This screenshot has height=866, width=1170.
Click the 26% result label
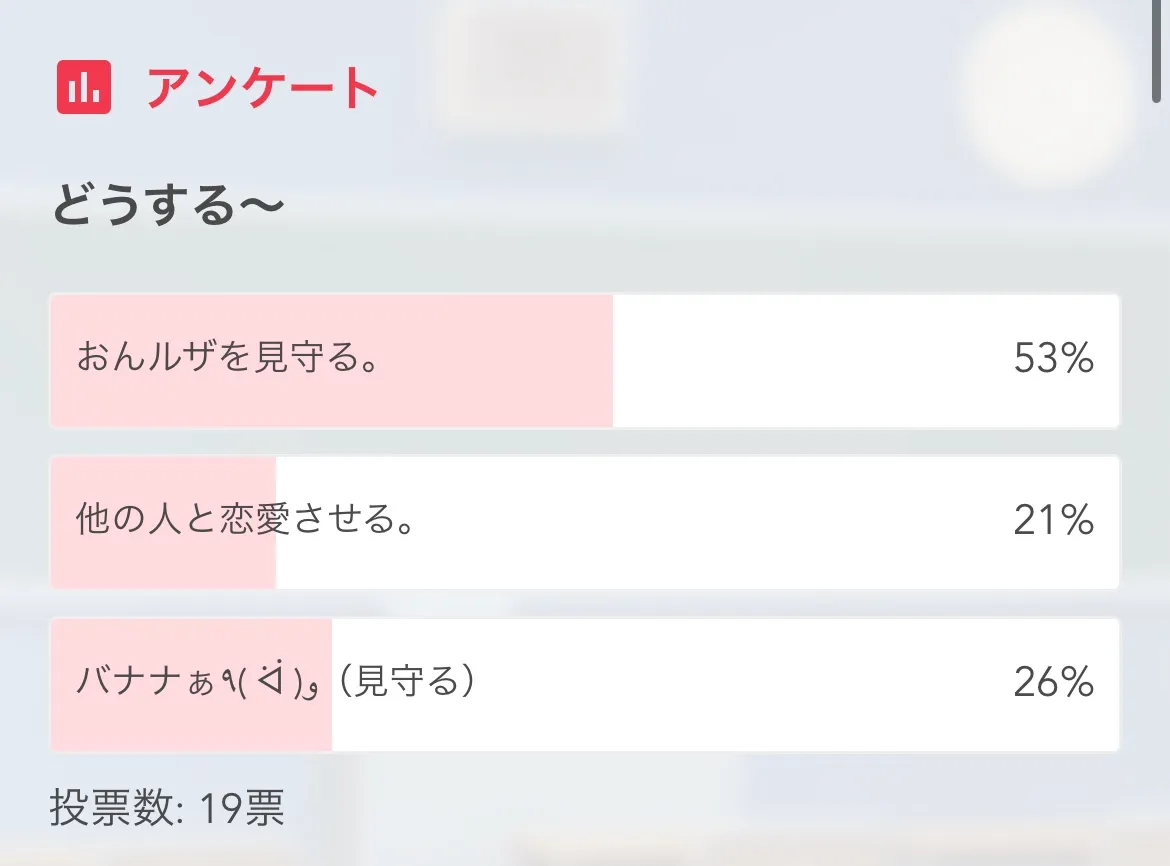1053,682
